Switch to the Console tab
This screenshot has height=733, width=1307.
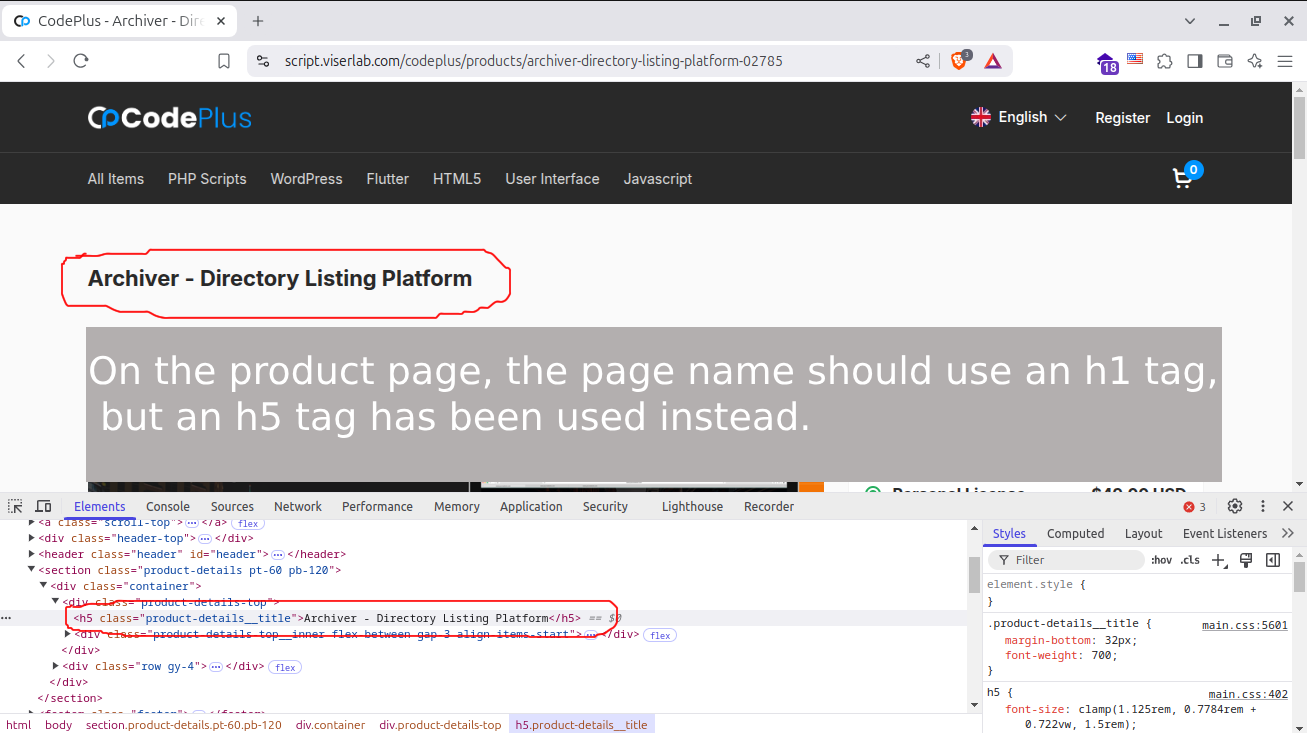coord(168,507)
